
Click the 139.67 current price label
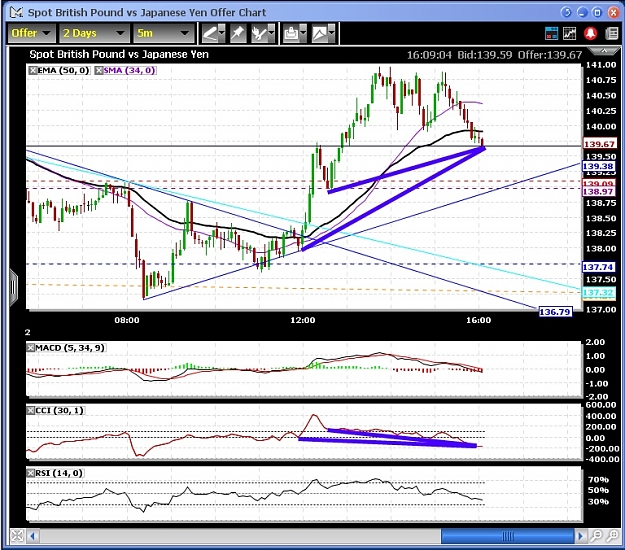click(x=599, y=144)
